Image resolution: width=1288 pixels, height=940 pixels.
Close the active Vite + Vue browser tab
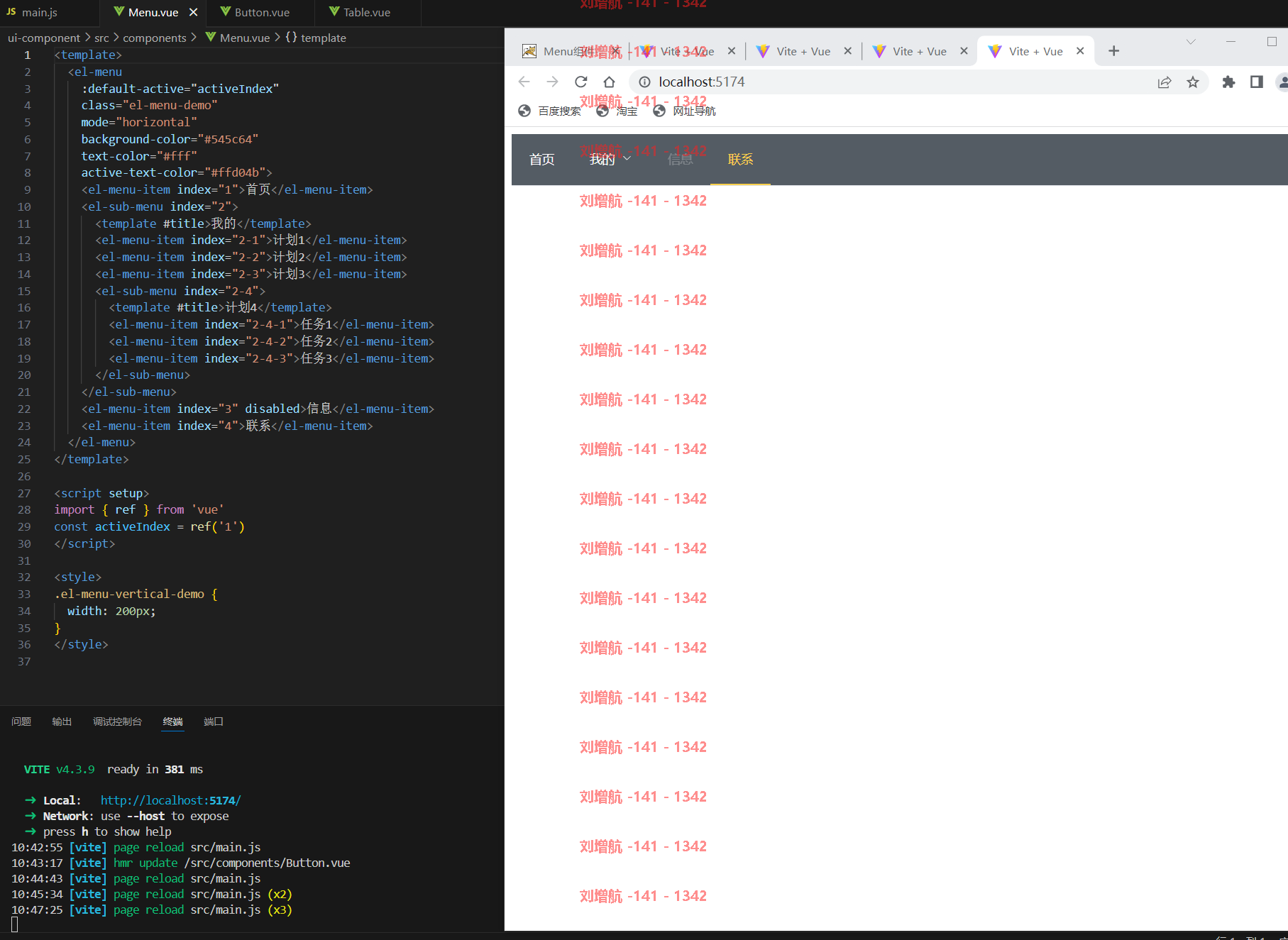pyautogui.click(x=1080, y=51)
